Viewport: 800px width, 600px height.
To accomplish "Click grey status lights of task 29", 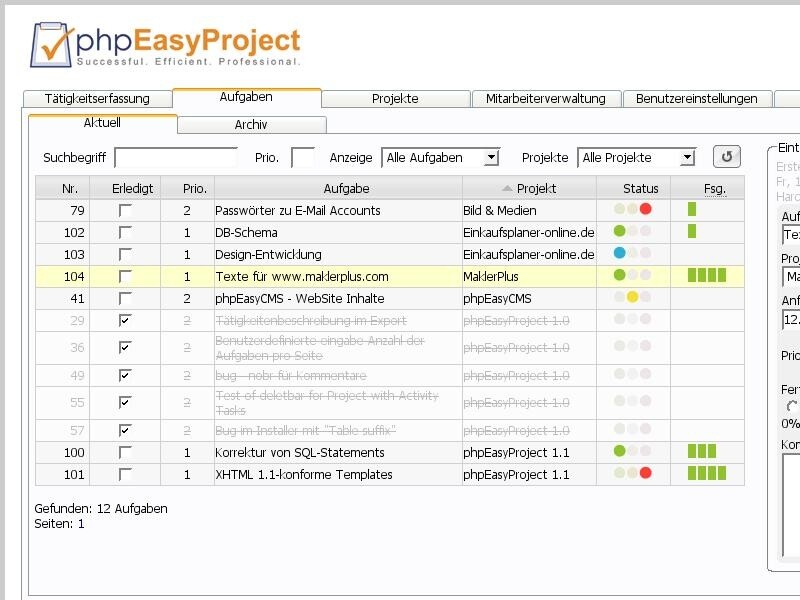I will tap(633, 319).
